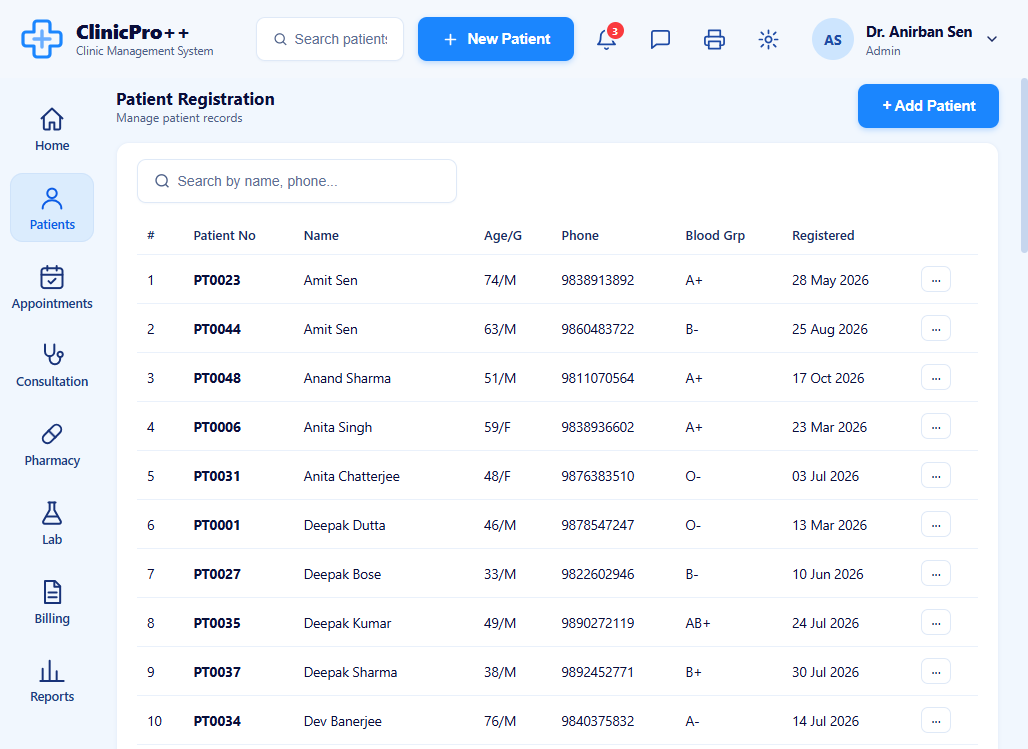Screen dimensions: 1028x749
Task: Focus the Search by name, phone field
Action: tap(297, 181)
